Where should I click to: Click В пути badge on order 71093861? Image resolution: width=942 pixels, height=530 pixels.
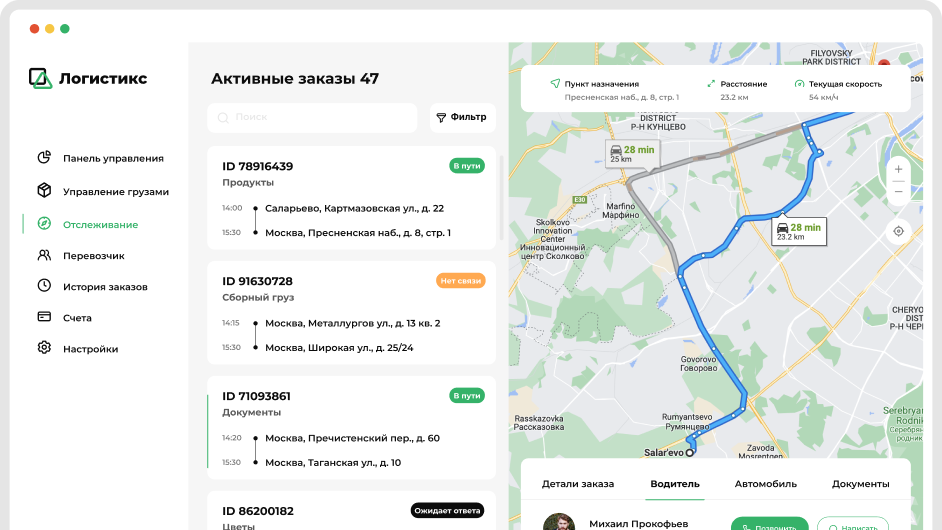467,395
